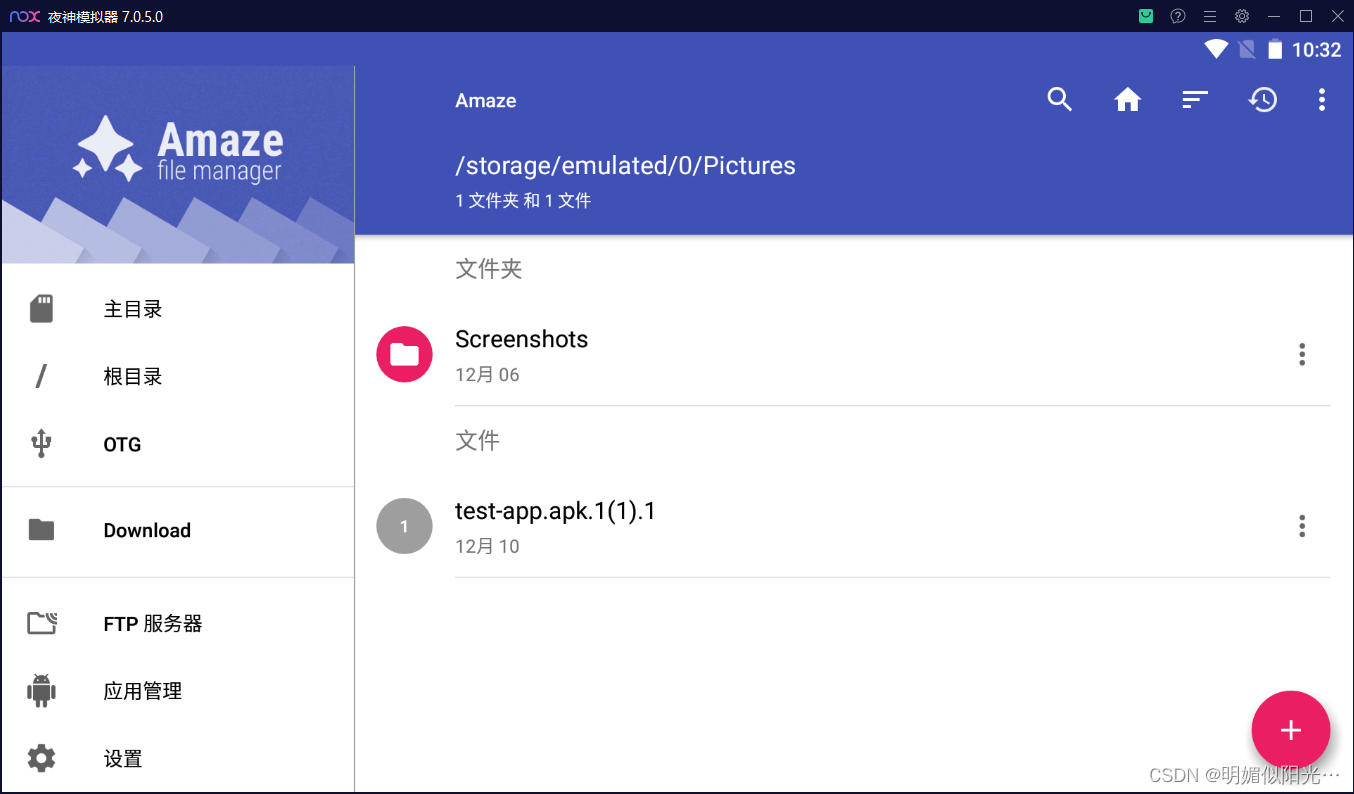The image size is (1354, 794).
Task: Select the pink Screenshots folder icon
Action: point(404,354)
